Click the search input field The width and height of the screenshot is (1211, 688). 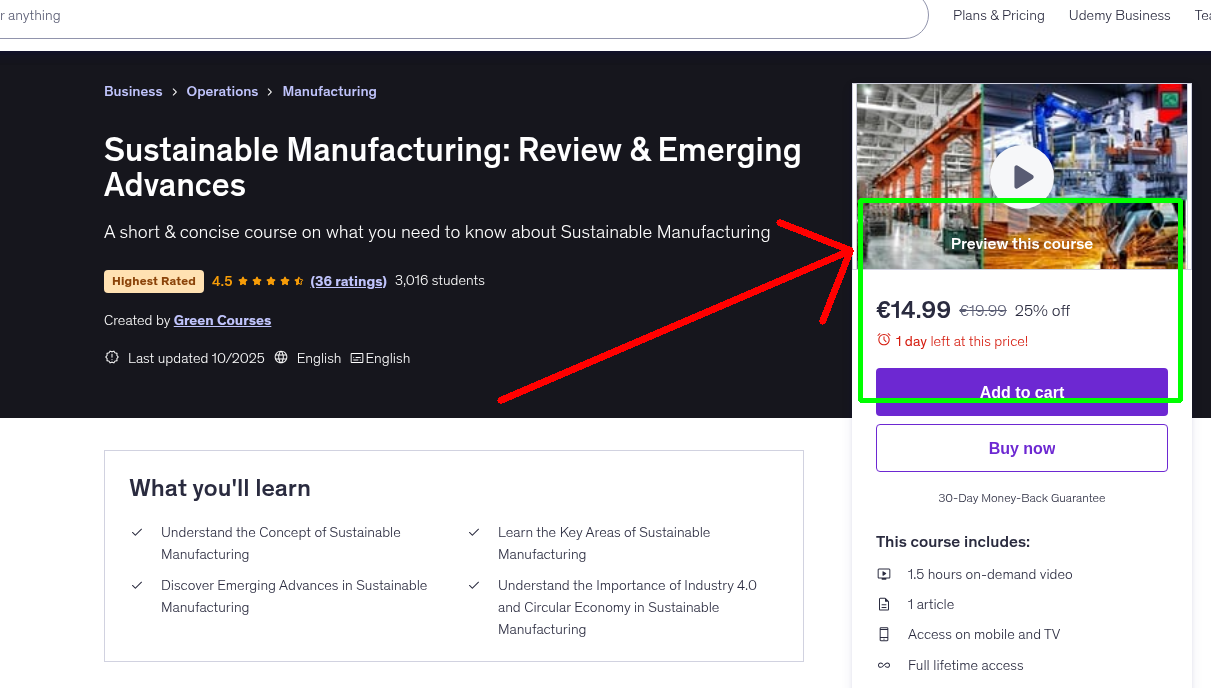click(x=400, y=15)
